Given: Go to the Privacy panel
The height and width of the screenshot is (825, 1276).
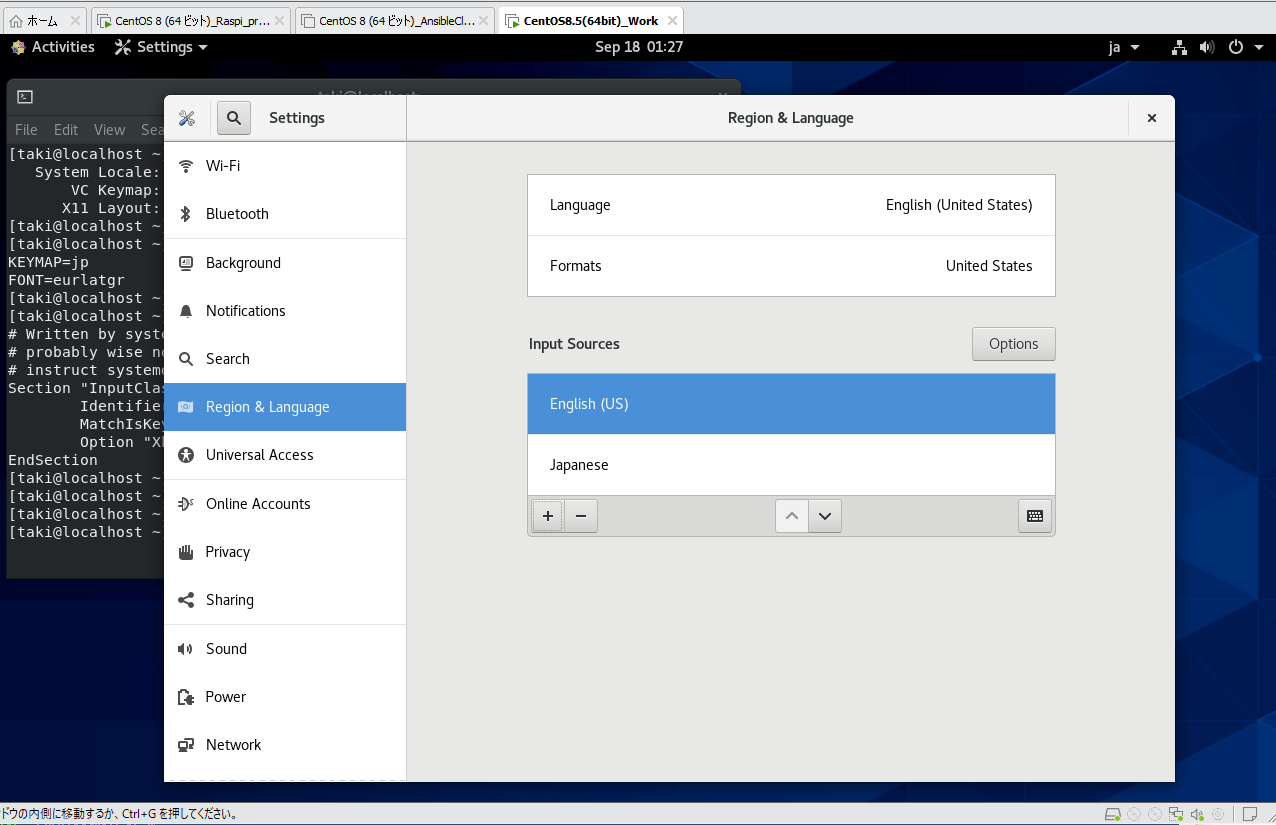Looking at the screenshot, I should [285, 552].
